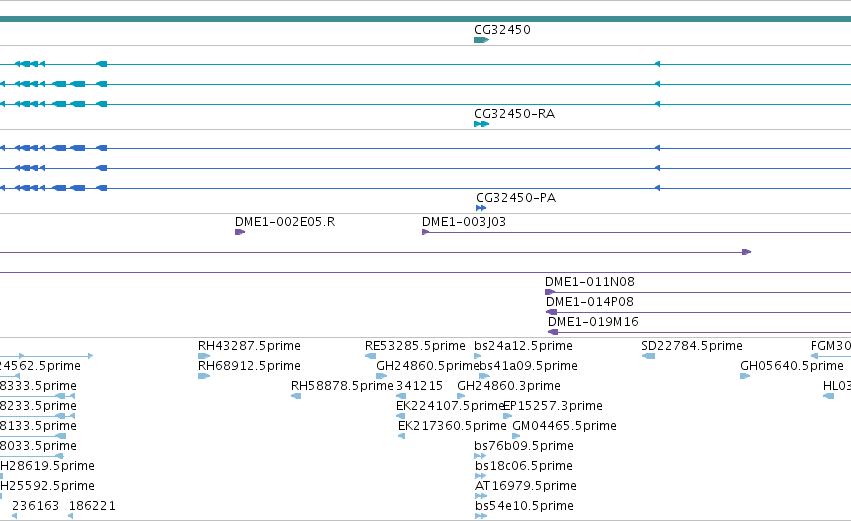Image resolution: width=851 pixels, height=521 pixels.
Task: Click the GM04465.5prime label
Action: [x=564, y=426]
